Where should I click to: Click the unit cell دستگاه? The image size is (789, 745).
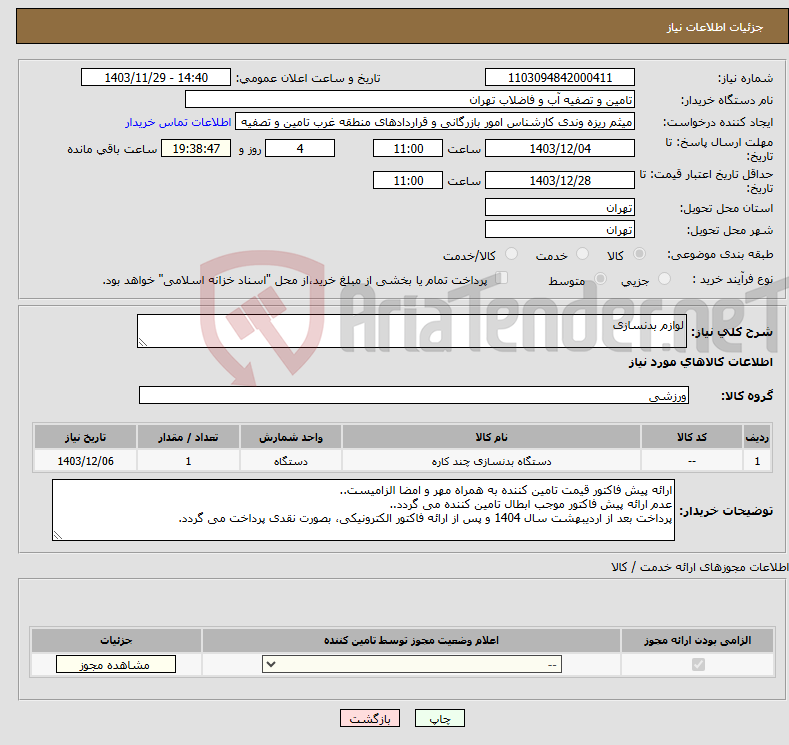291,461
